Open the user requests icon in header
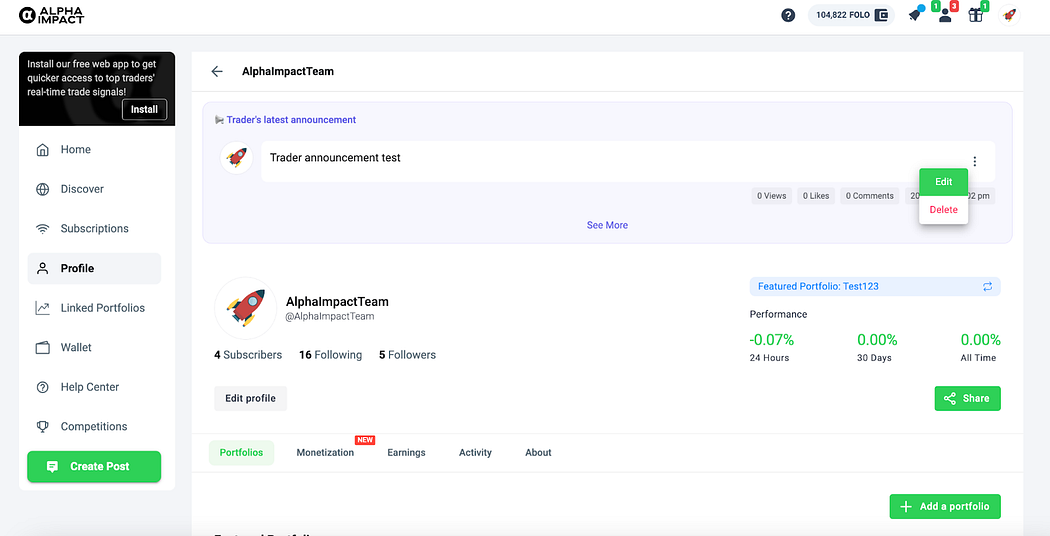This screenshot has height=536, width=1050. coord(946,15)
